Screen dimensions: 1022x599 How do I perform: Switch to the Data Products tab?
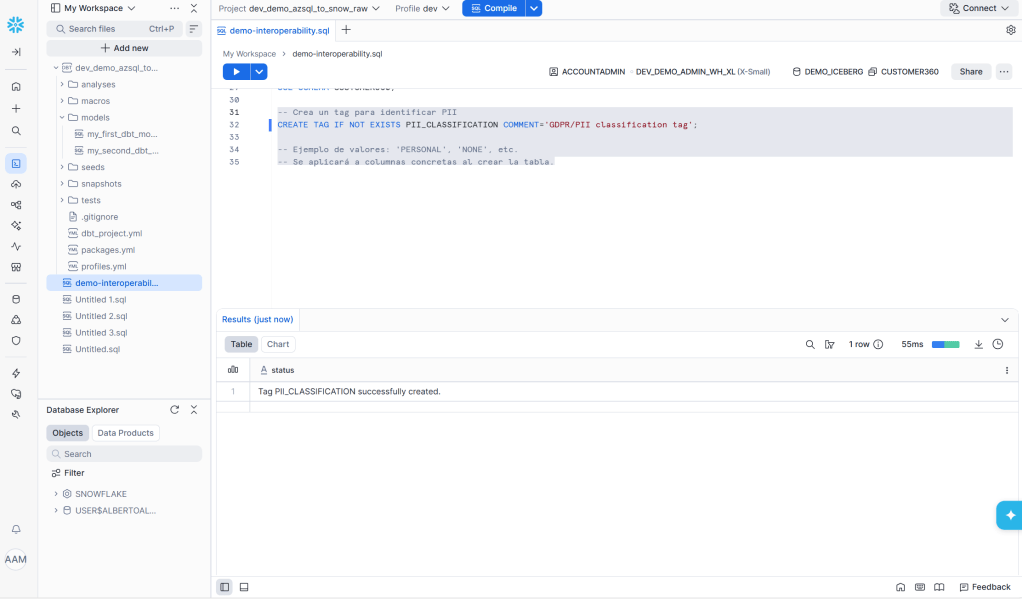tap(125, 433)
